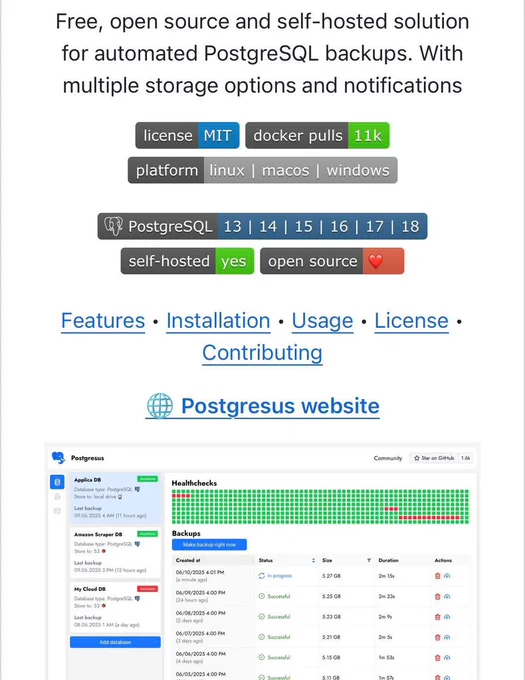525x680 pixels.
Task: Open the Contributing link
Action: click(262, 353)
